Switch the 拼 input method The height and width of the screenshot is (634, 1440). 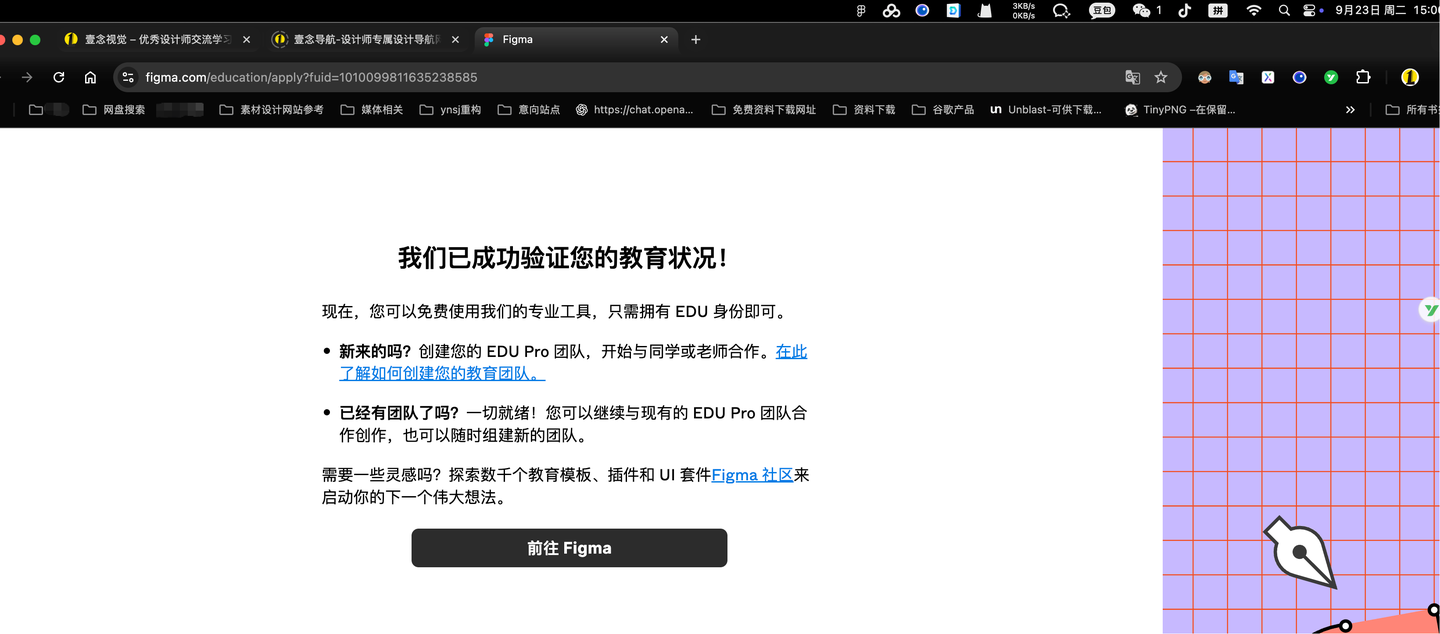(1218, 10)
